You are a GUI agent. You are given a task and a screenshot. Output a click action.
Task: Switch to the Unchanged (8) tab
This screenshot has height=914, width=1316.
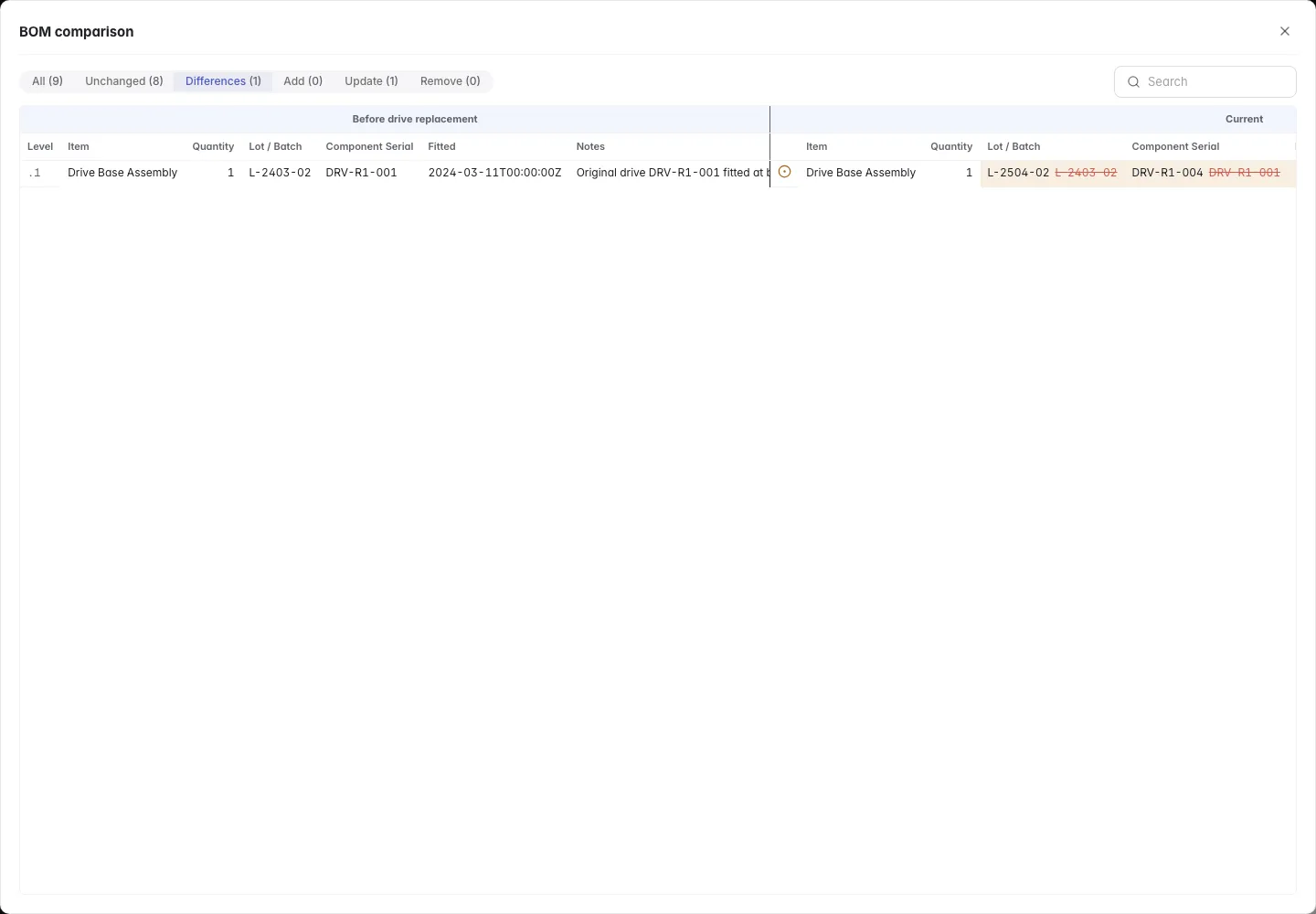pos(124,81)
